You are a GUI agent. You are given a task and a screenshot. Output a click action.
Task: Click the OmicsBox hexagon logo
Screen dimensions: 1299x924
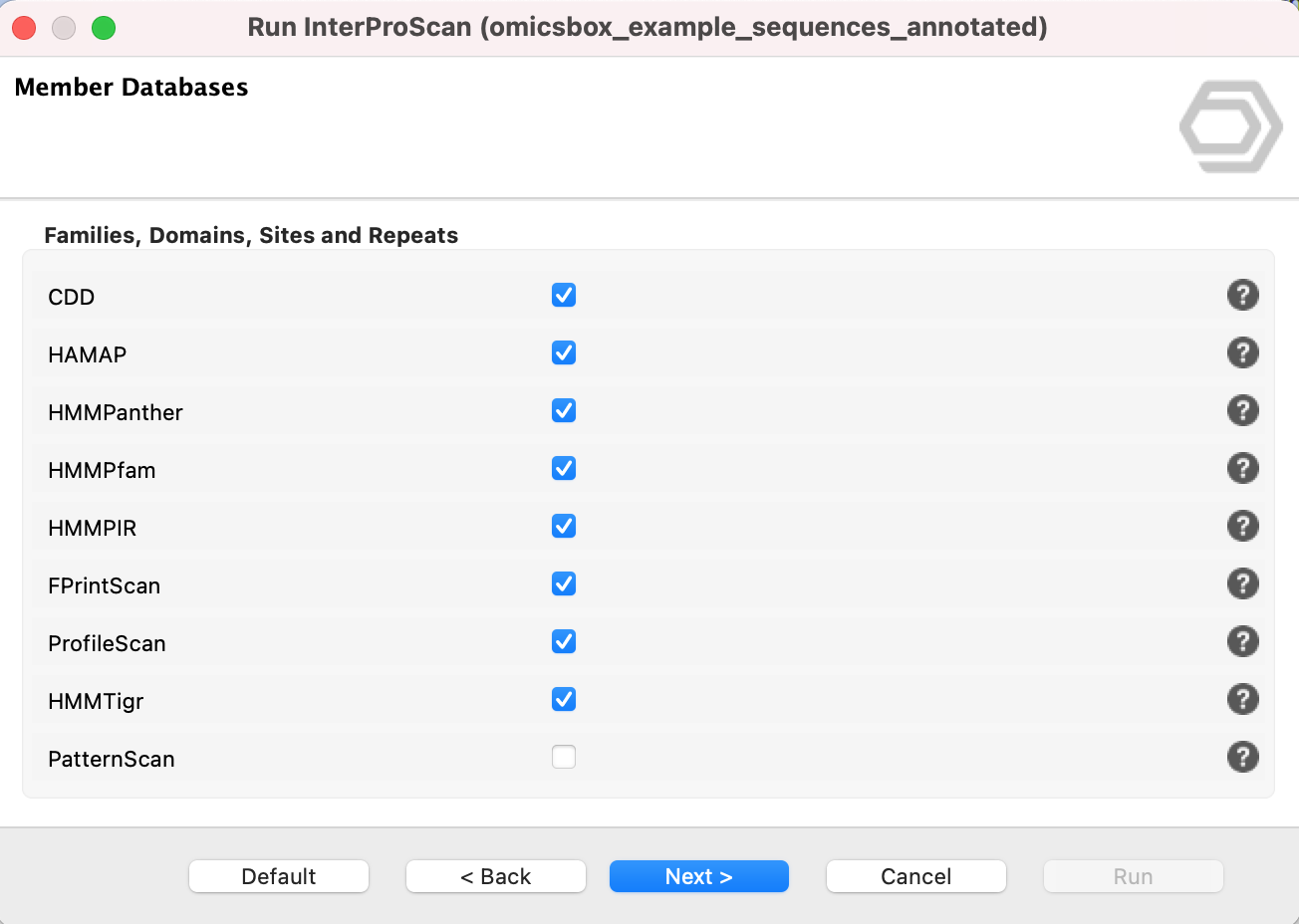point(1230,126)
